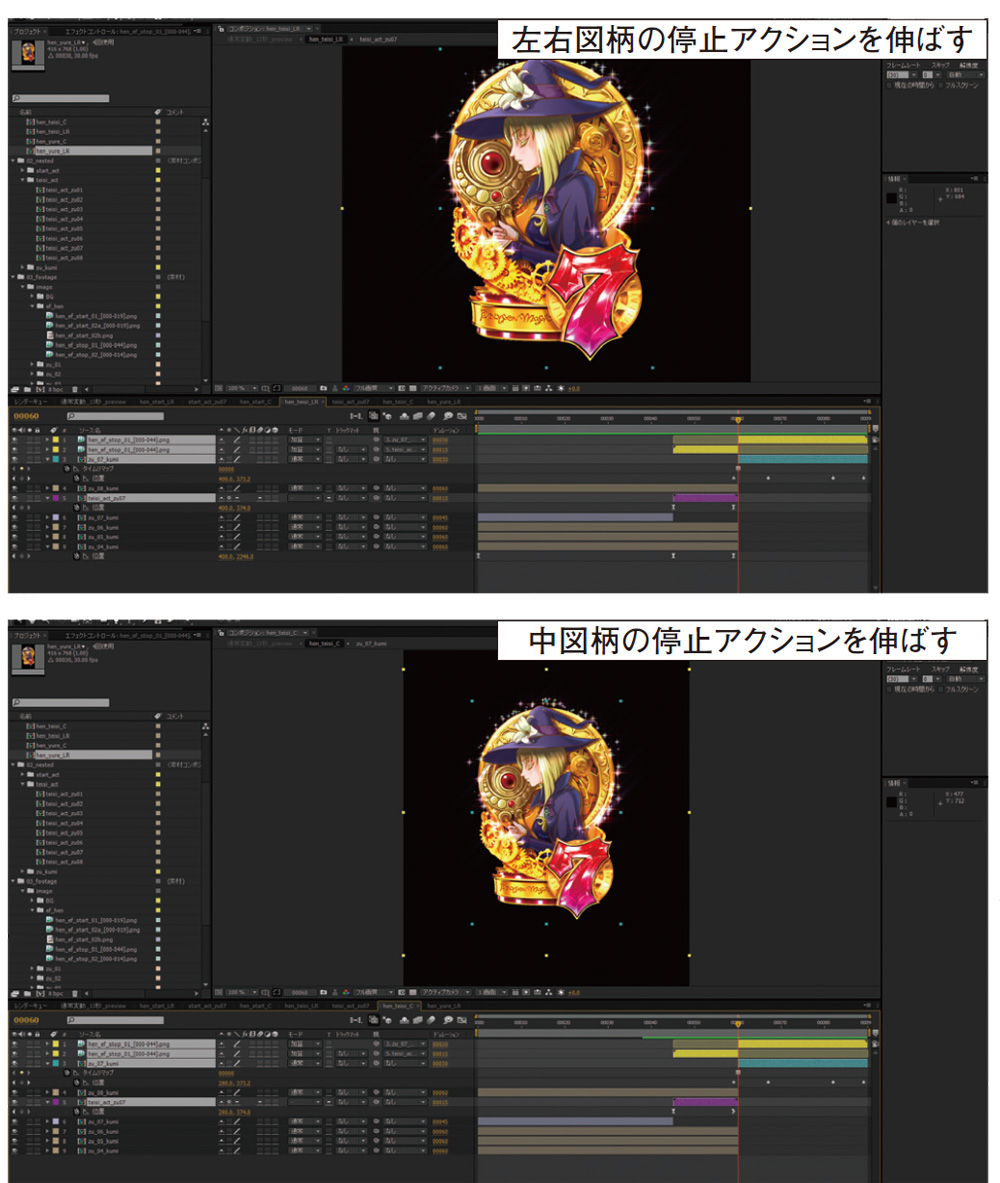
Task: Collapse the teisi_act folder in upper Project panel
Action: pos(23,180)
